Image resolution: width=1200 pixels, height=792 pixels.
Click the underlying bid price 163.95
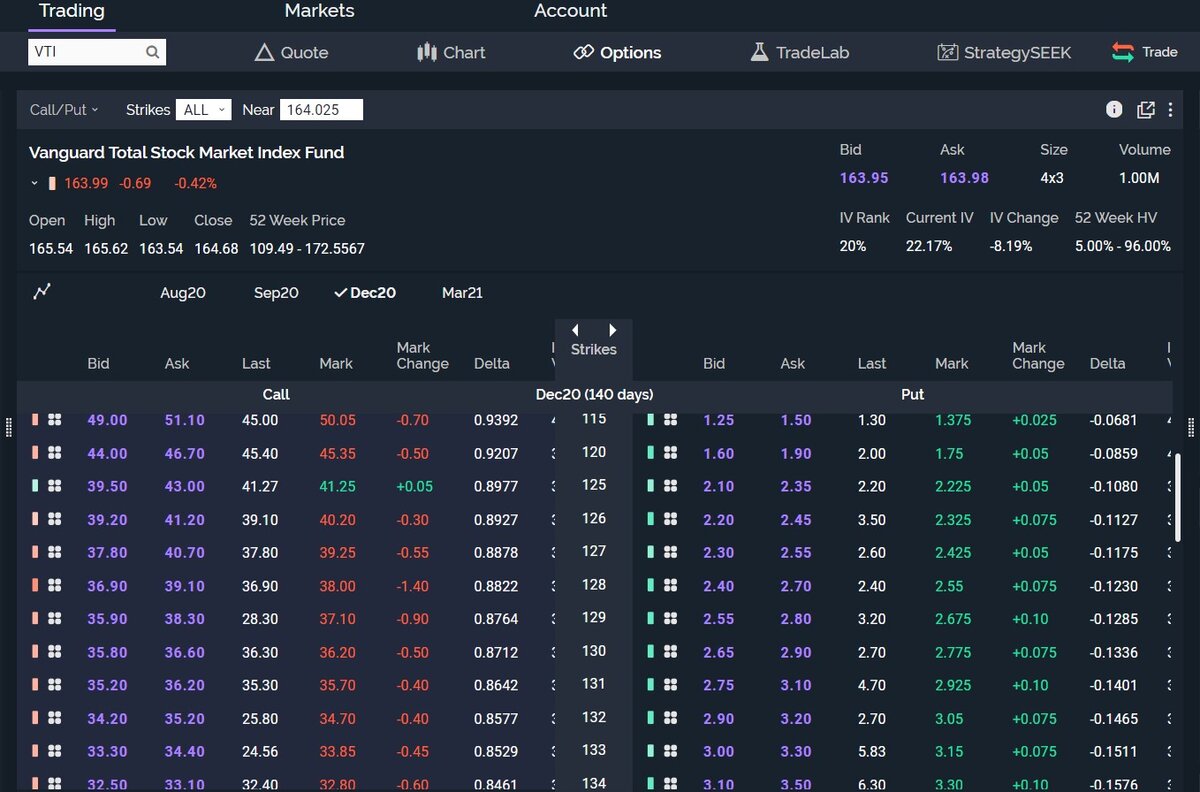click(864, 178)
